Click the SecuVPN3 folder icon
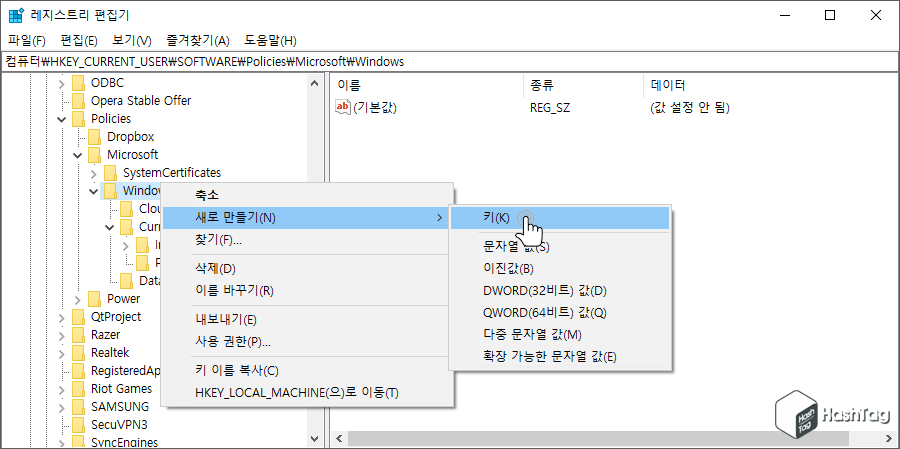This screenshot has width=900, height=449. tap(78, 424)
